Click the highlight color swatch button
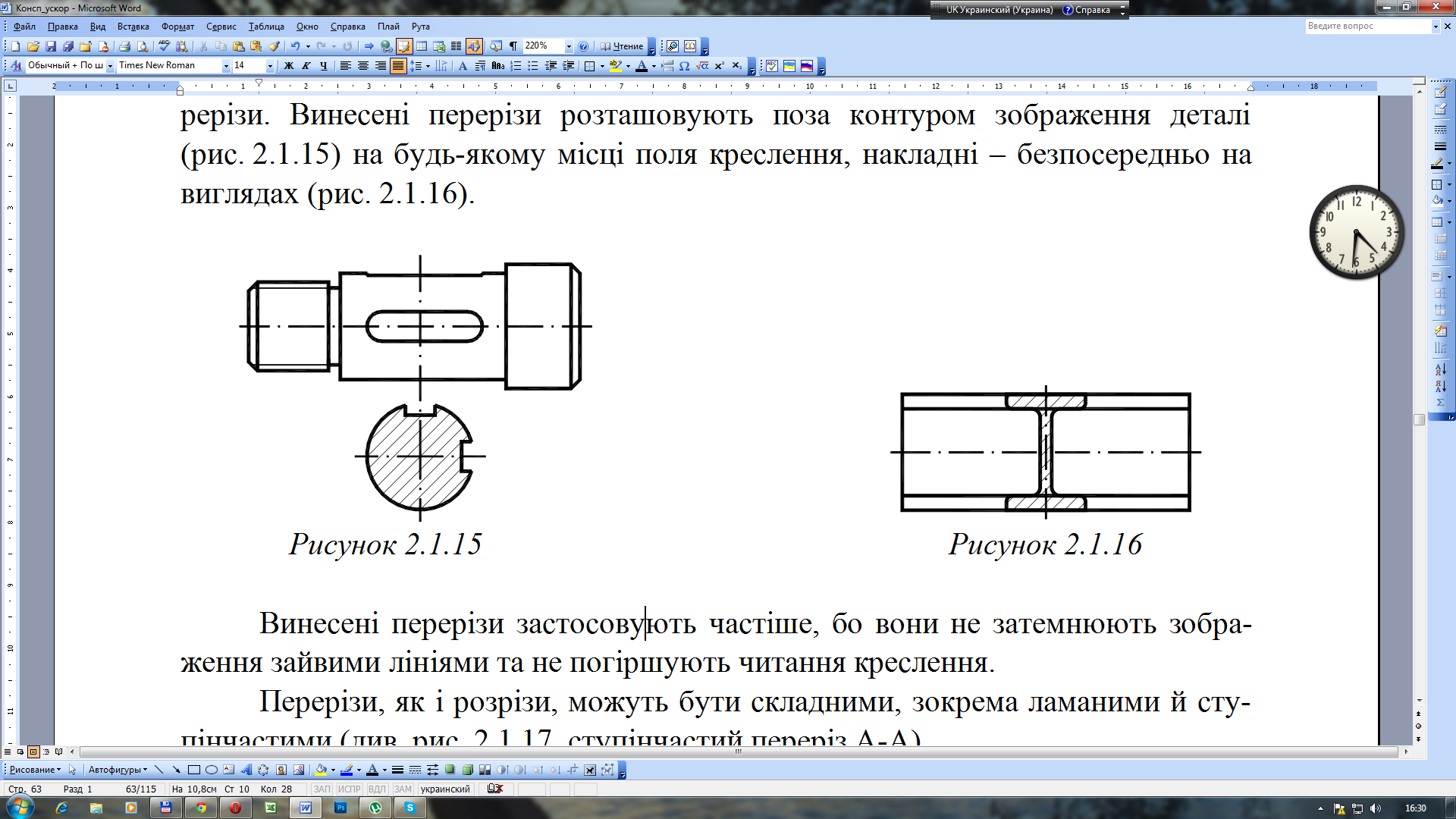The height and width of the screenshot is (819, 1456). pos(615,66)
